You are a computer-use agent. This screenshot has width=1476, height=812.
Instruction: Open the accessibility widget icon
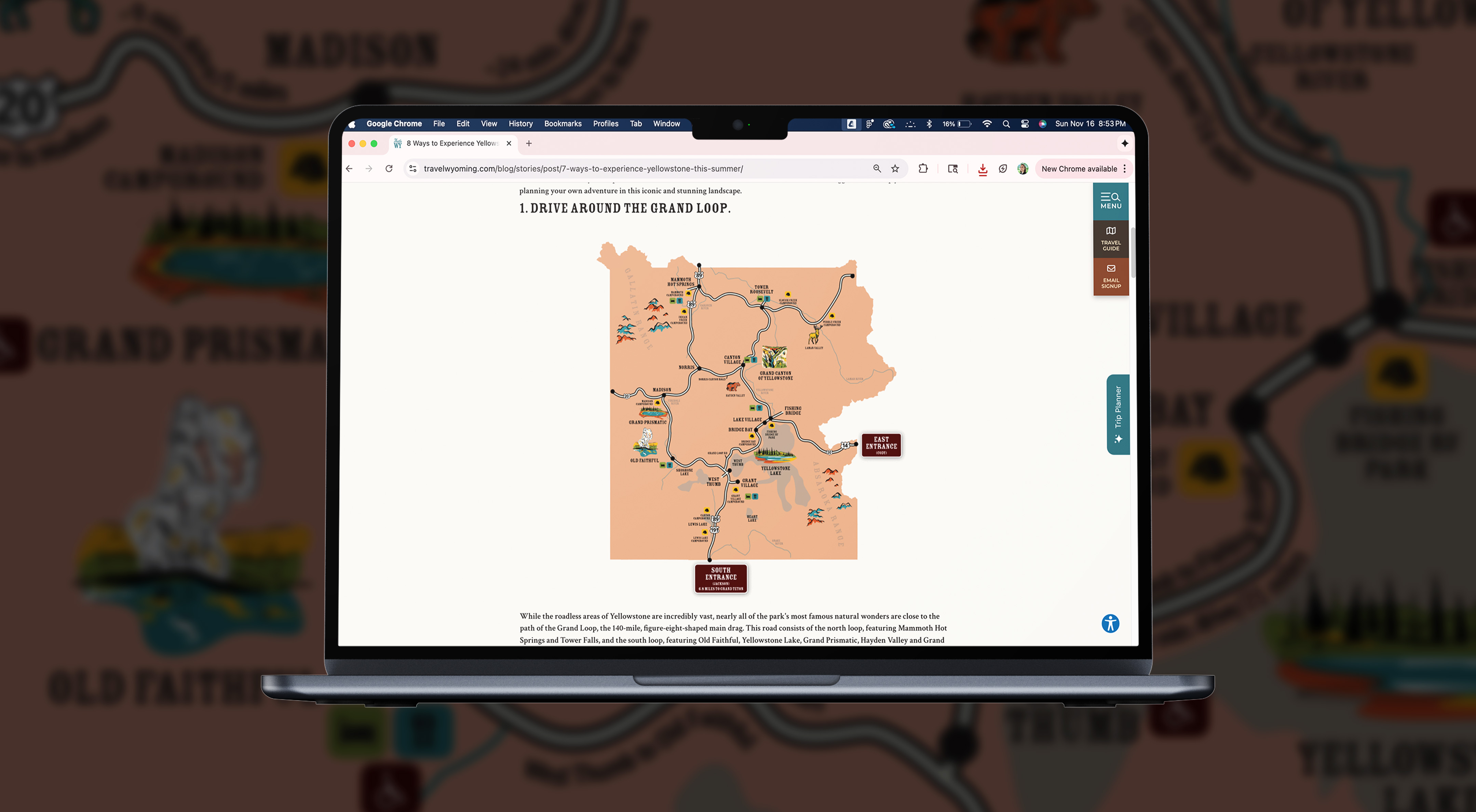[x=1110, y=623]
